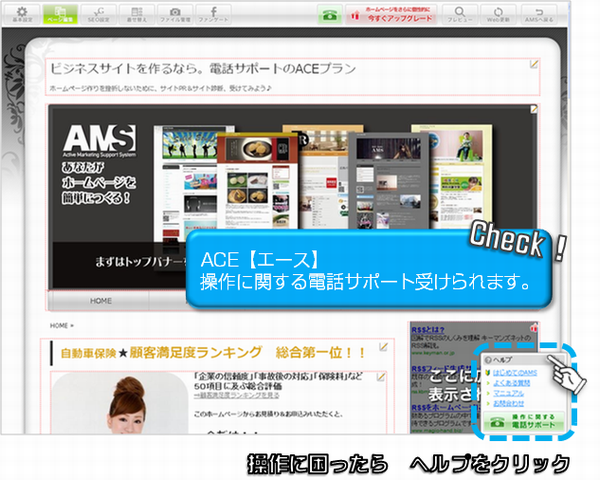Select the green ページ編集 toolbar button
Viewport: 600px width, 480px height.
[60, 15]
